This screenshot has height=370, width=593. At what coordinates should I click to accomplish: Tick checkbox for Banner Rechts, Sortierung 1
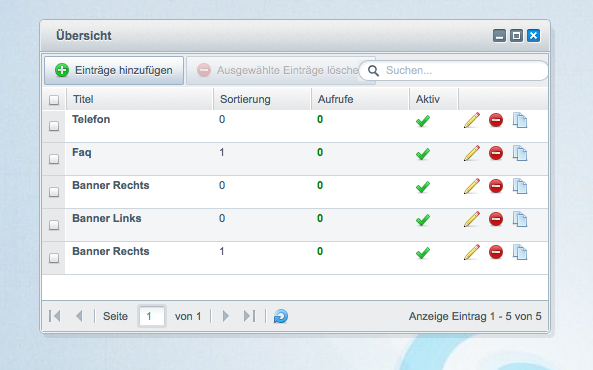point(54,258)
